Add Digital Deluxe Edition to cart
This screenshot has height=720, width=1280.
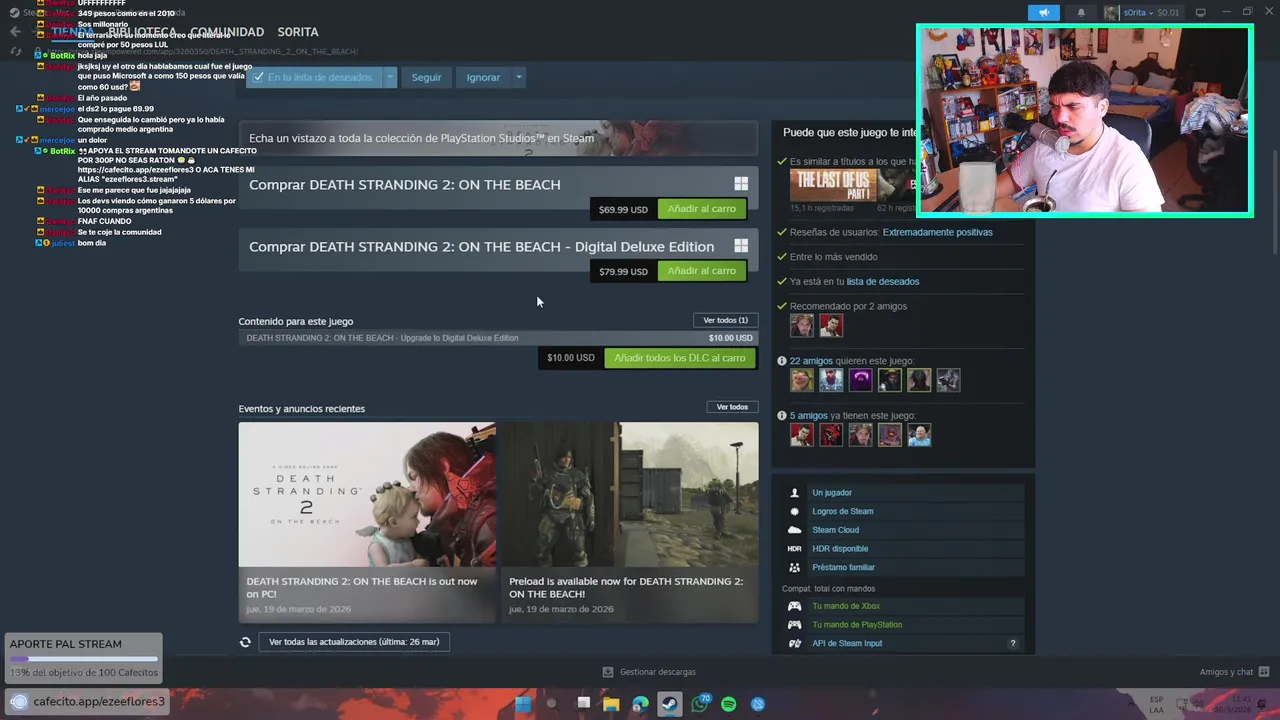(x=701, y=271)
